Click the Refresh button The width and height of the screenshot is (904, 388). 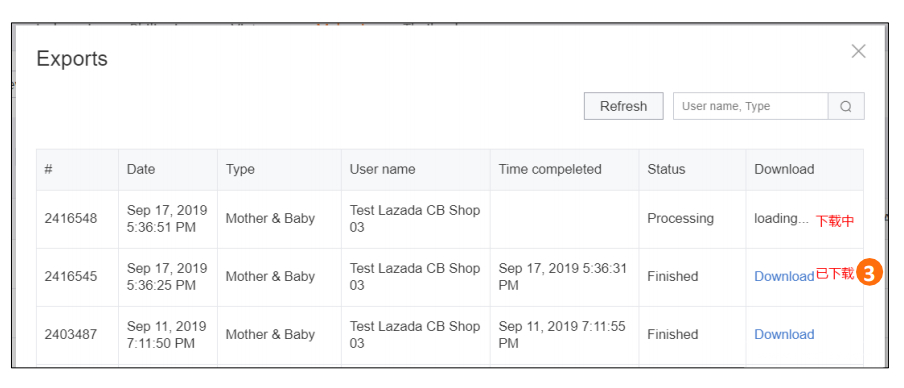click(623, 106)
